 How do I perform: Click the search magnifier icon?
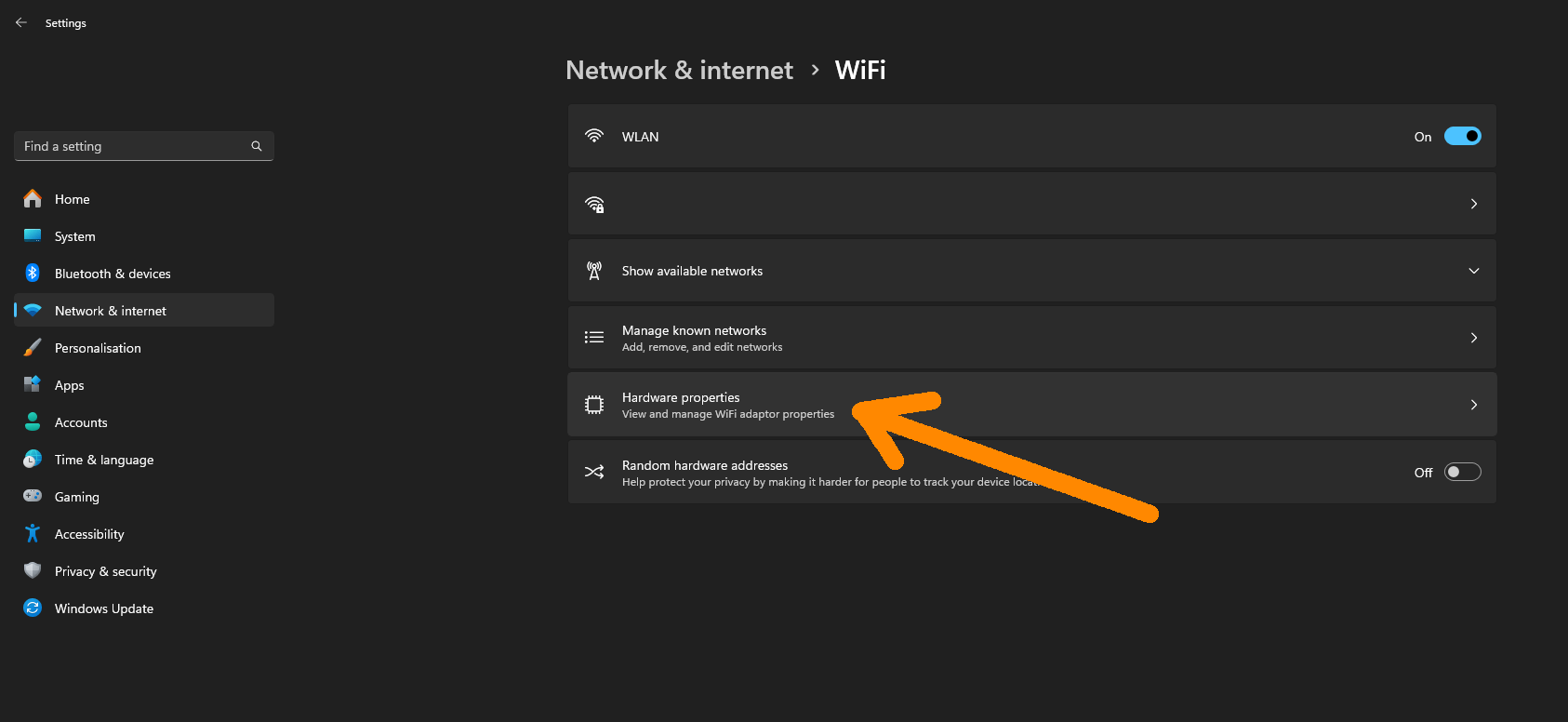(x=257, y=146)
